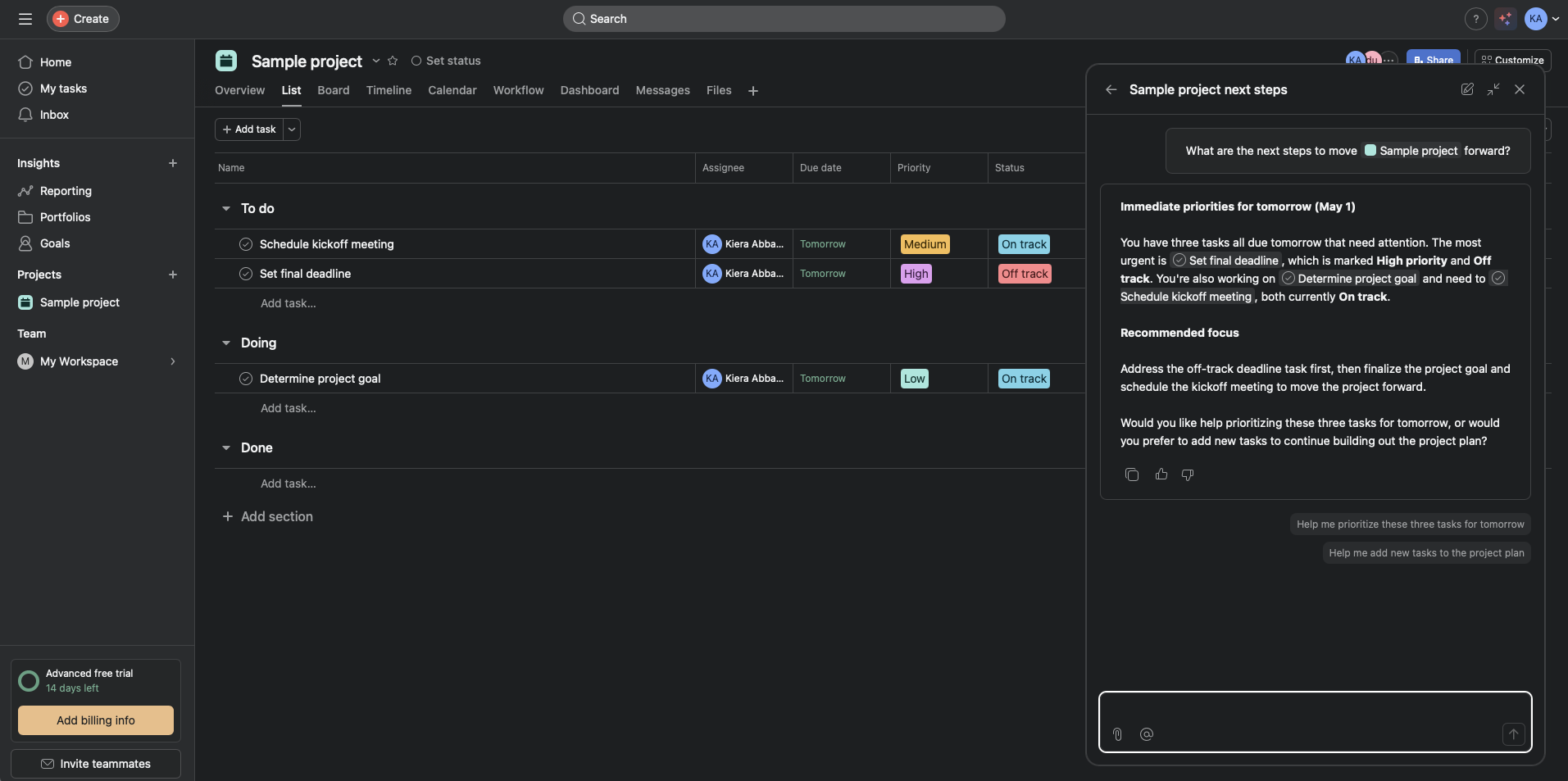Switch to the Dashboard tab

pyautogui.click(x=589, y=90)
